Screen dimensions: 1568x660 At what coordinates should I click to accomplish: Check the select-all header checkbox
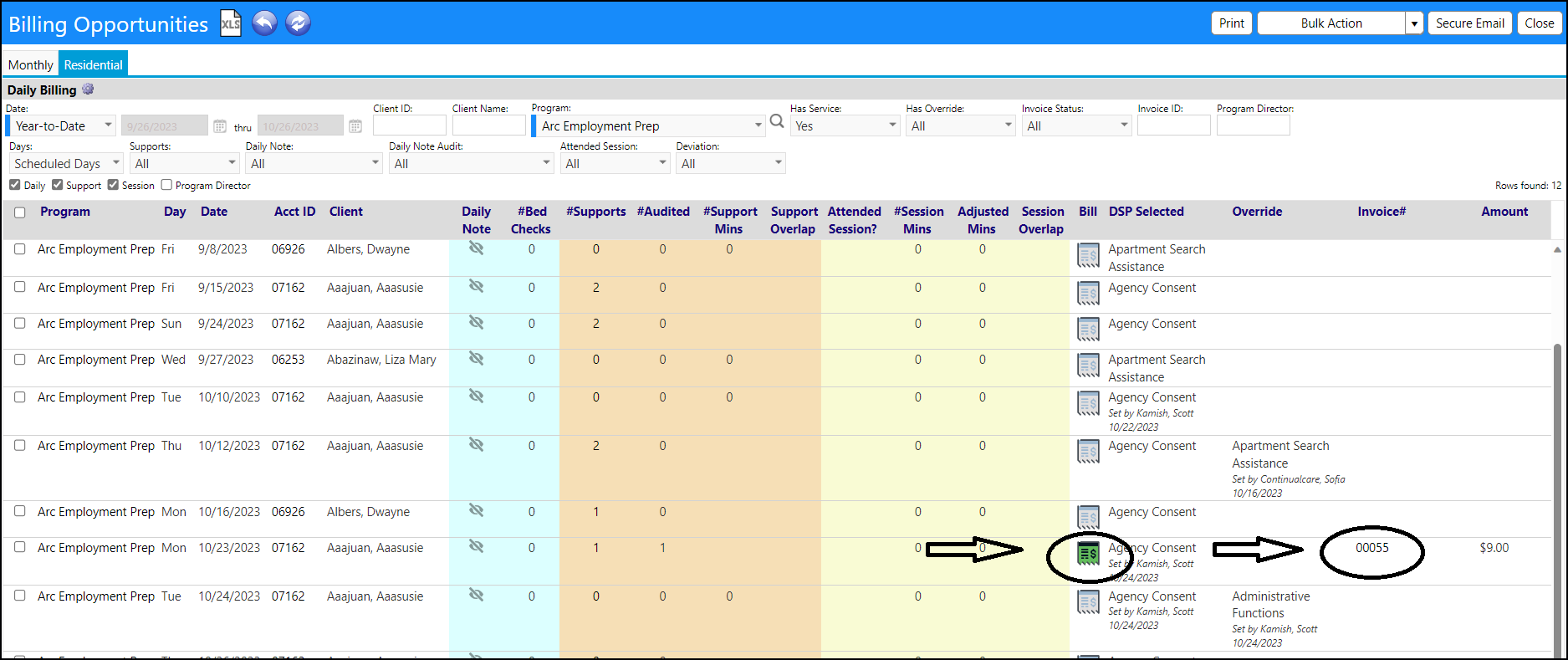pyautogui.click(x=20, y=212)
